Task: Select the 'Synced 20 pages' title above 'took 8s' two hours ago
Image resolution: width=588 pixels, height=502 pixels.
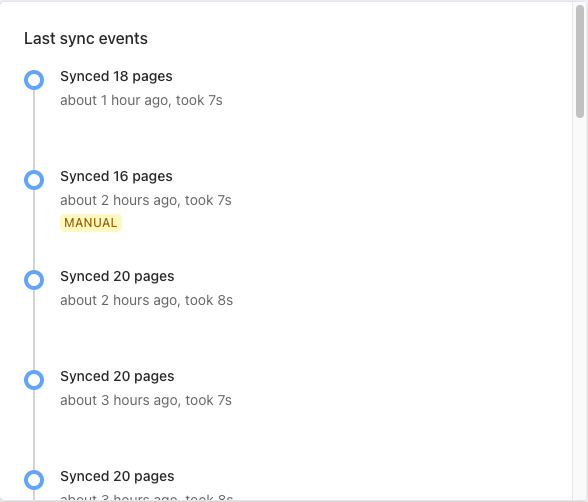Action: (117, 276)
